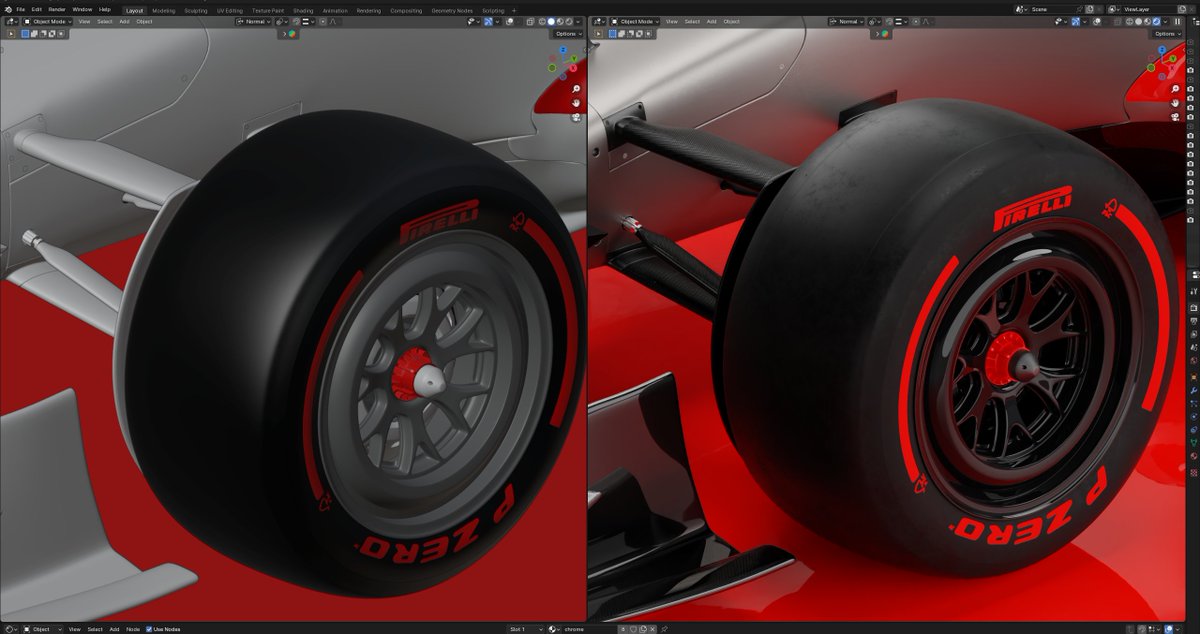This screenshot has width=1200, height=634.
Task: Open the Options dropdown in the left viewport
Action: [569, 34]
